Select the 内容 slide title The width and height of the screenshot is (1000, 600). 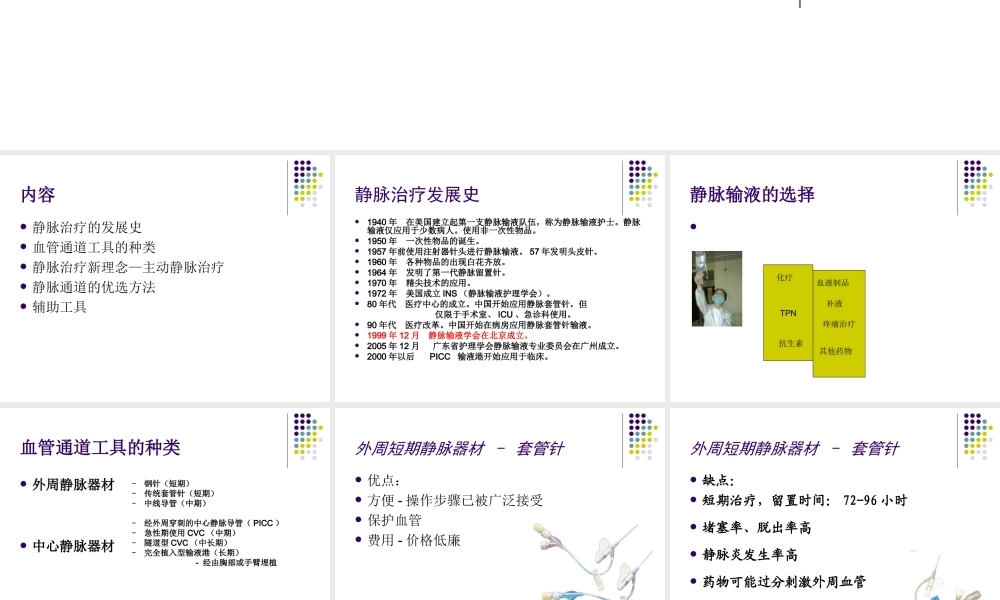click(37, 196)
